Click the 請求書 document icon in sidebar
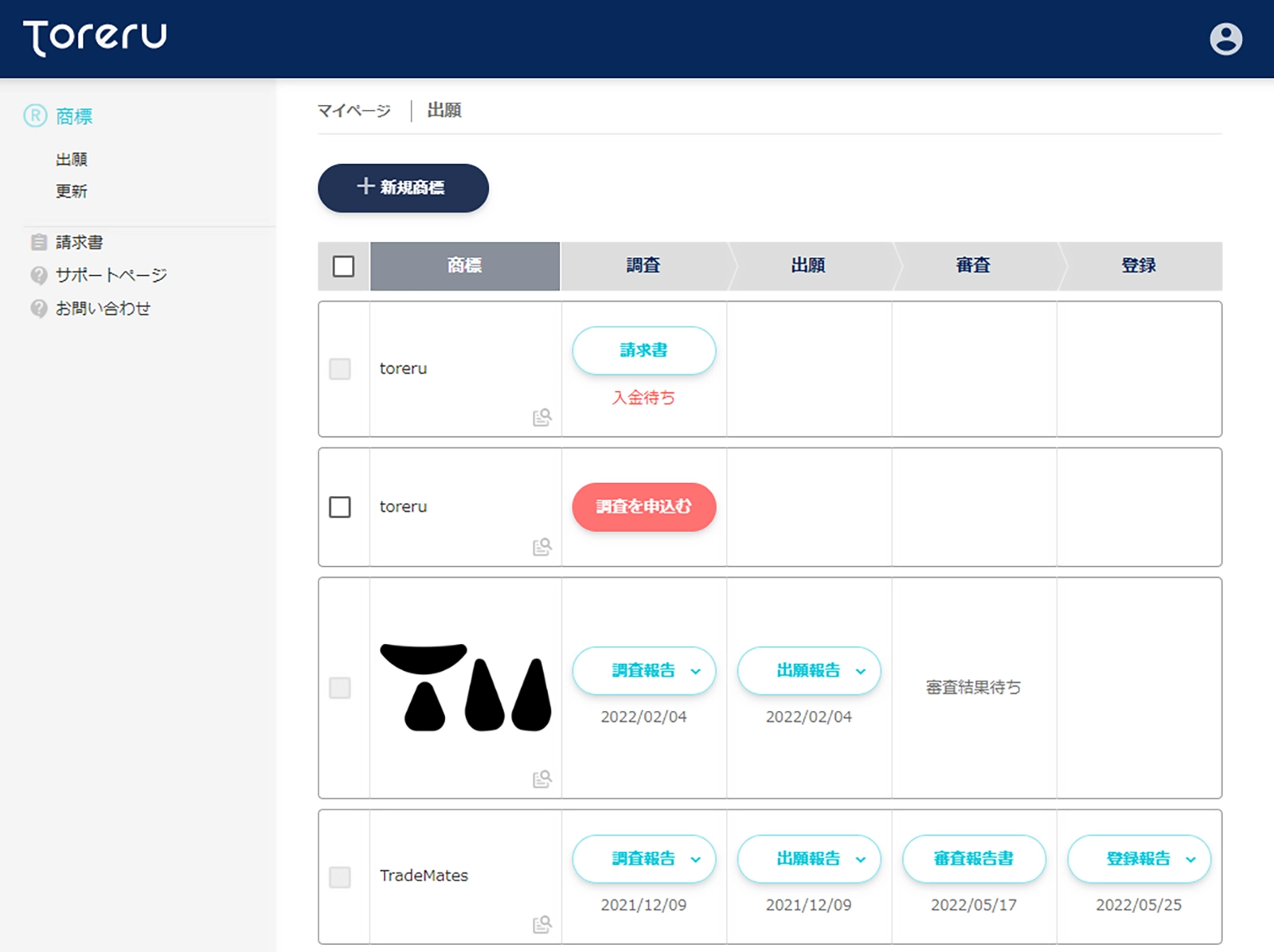 pos(38,242)
